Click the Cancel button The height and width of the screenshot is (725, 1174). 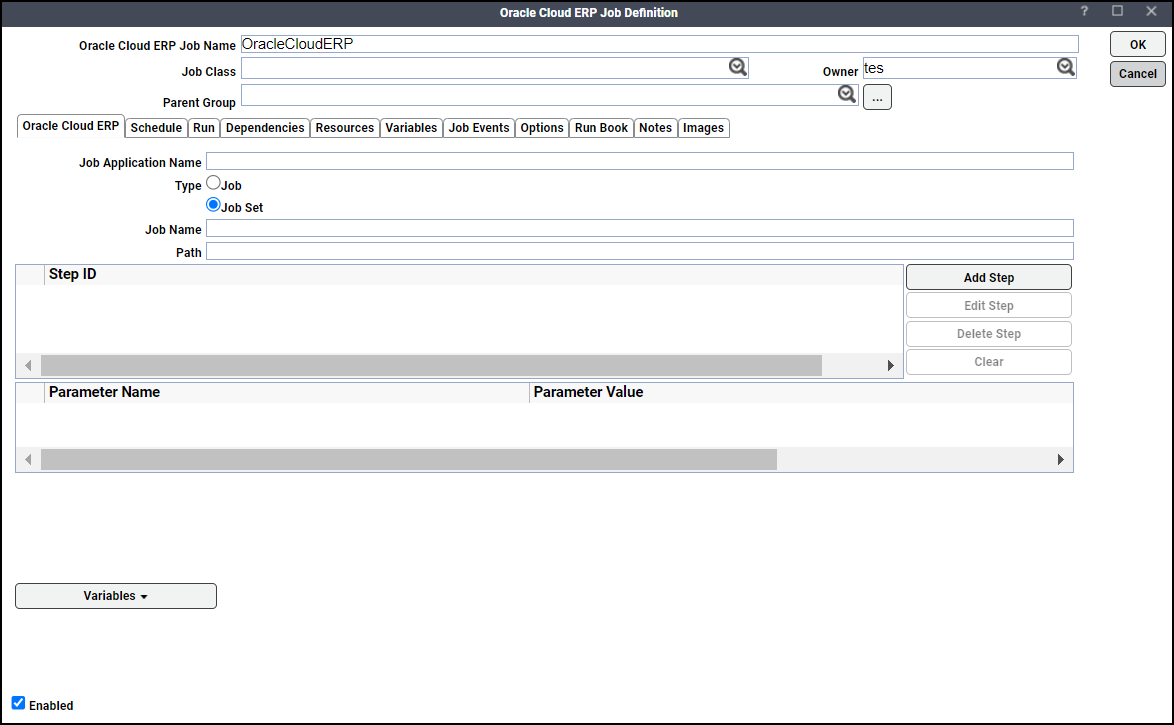click(x=1137, y=73)
